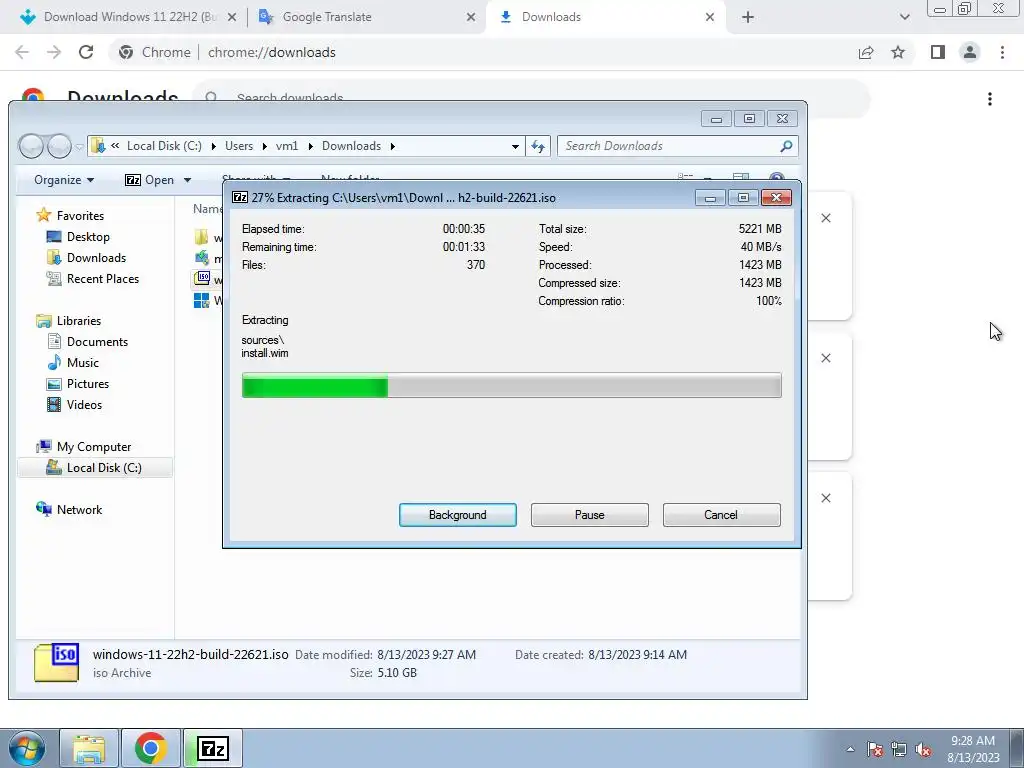Open Videos library
The width and height of the screenshot is (1024, 768).
pyautogui.click(x=74, y=405)
